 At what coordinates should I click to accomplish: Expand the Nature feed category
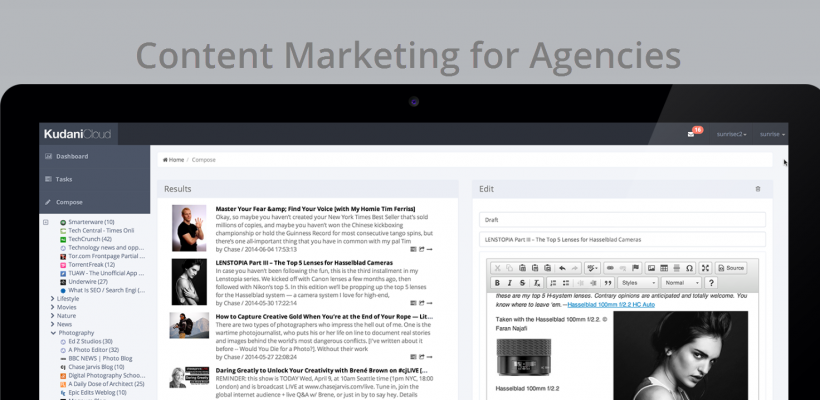(x=53, y=315)
